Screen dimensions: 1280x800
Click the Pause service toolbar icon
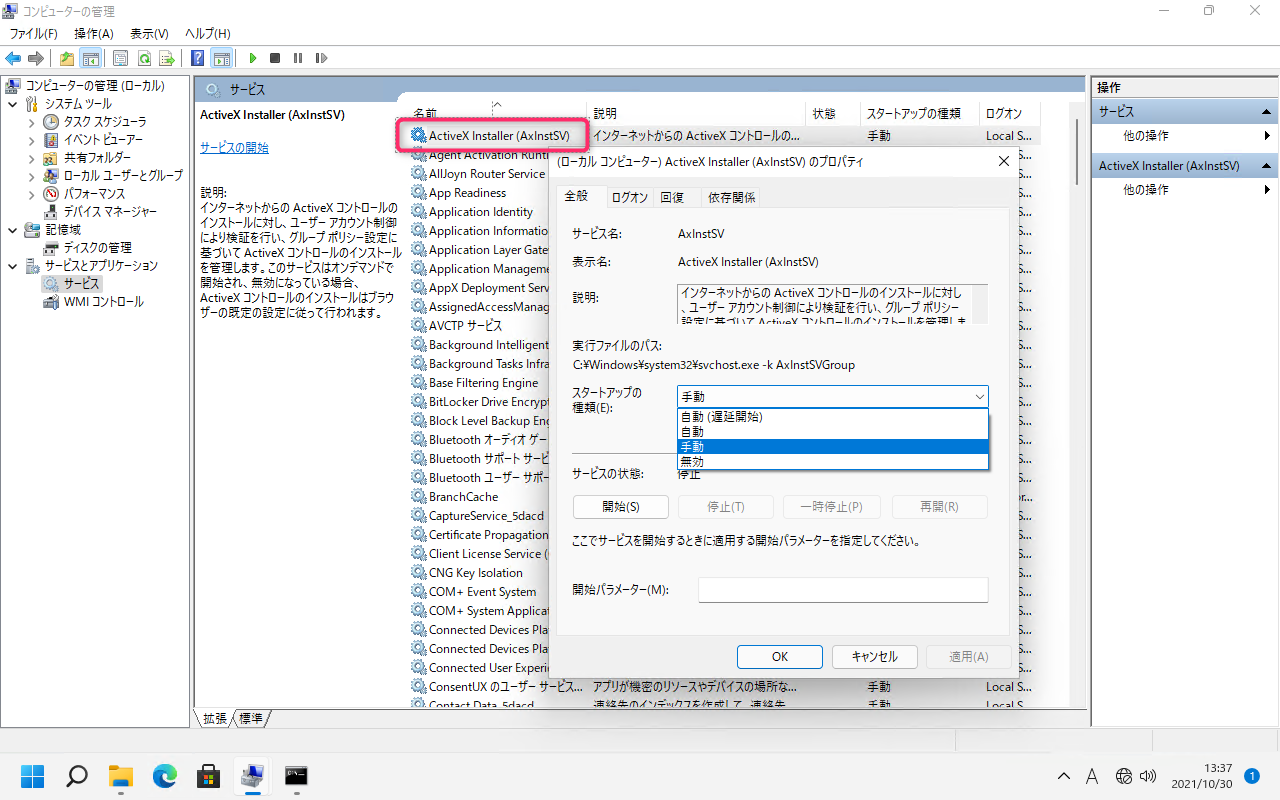coord(297,58)
